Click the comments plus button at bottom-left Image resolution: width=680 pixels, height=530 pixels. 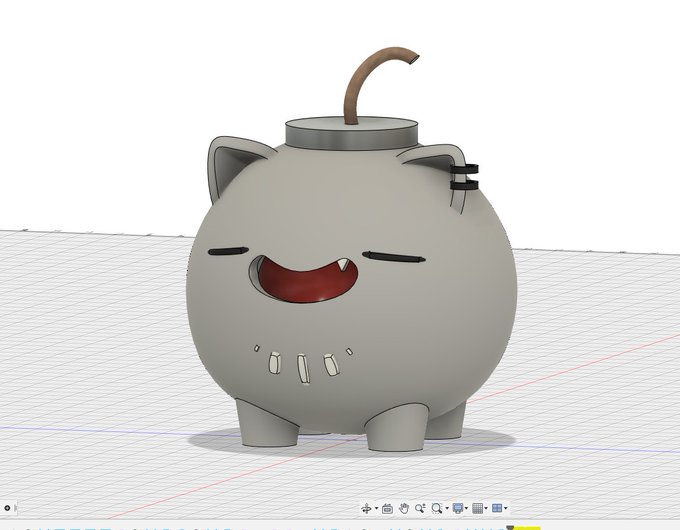[7, 508]
